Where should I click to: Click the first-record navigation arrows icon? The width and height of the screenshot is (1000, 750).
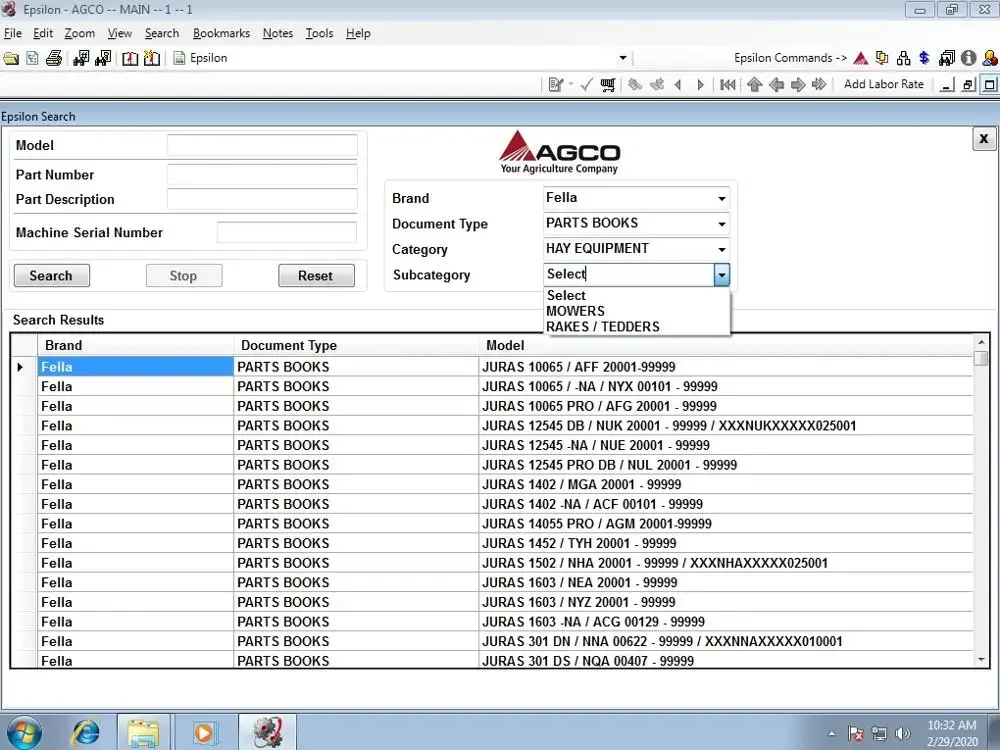click(x=727, y=84)
